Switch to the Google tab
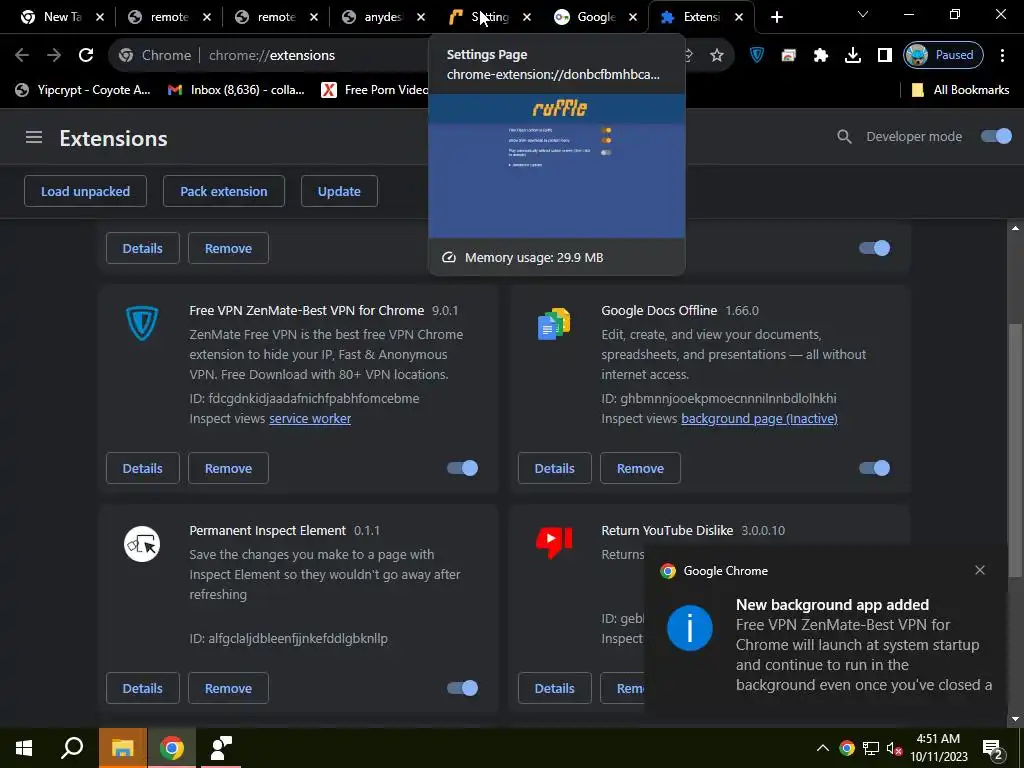The width and height of the screenshot is (1024, 768). (x=595, y=17)
